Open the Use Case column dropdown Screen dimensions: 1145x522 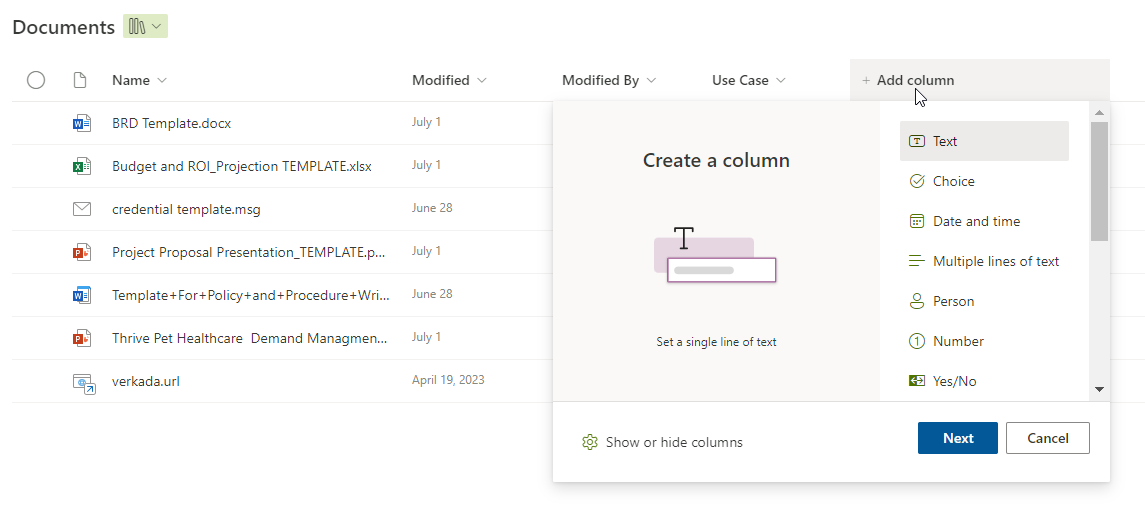click(x=749, y=80)
